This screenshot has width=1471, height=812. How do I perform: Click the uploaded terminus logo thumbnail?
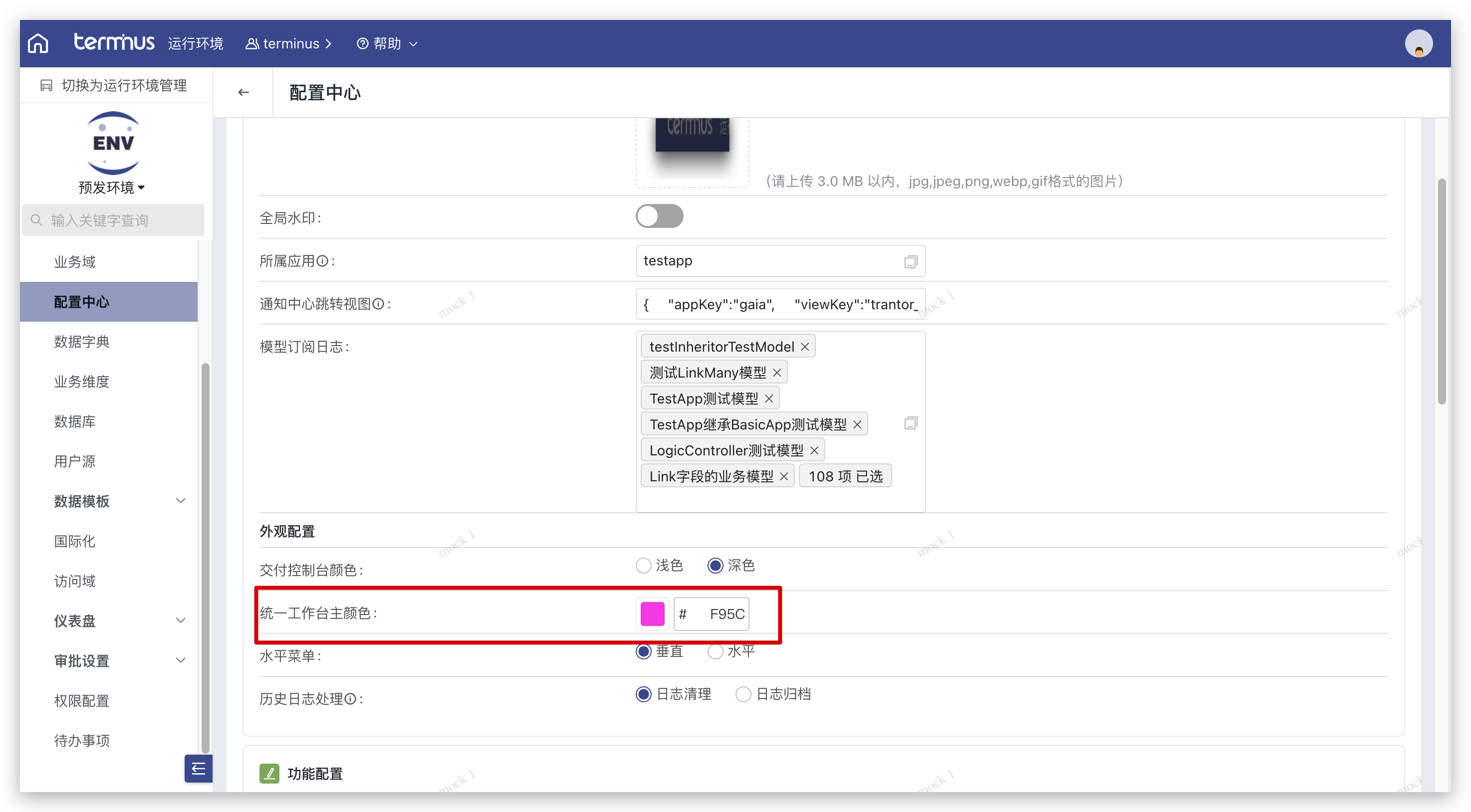tap(692, 135)
